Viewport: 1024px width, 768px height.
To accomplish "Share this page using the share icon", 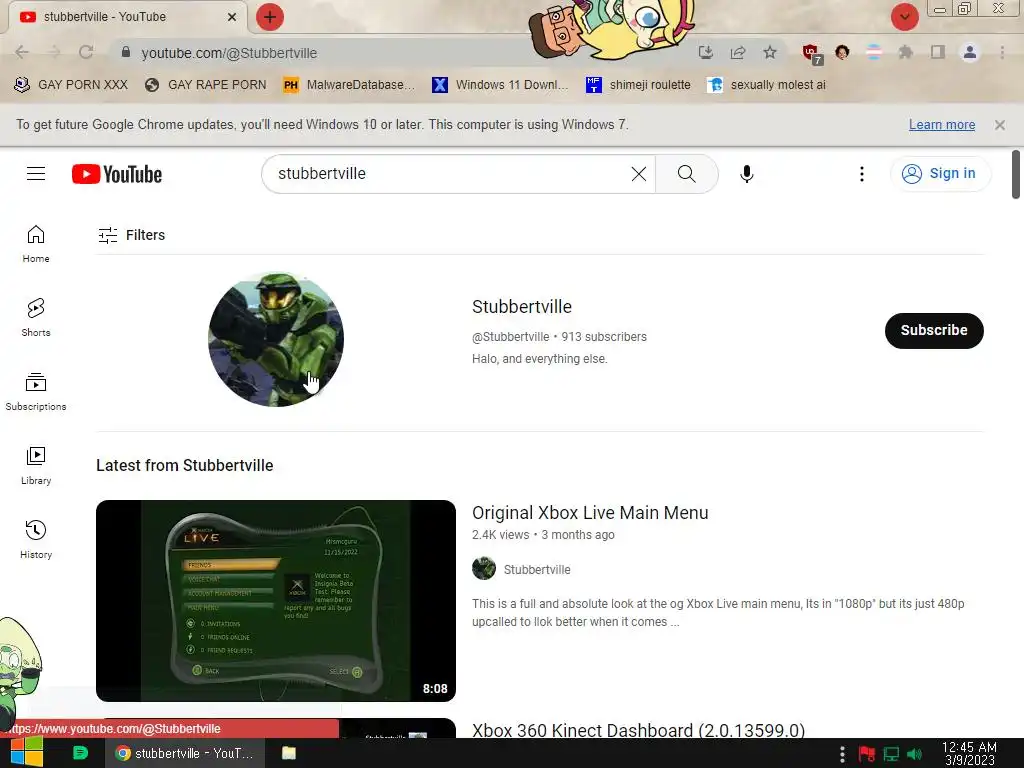I will click(x=738, y=52).
